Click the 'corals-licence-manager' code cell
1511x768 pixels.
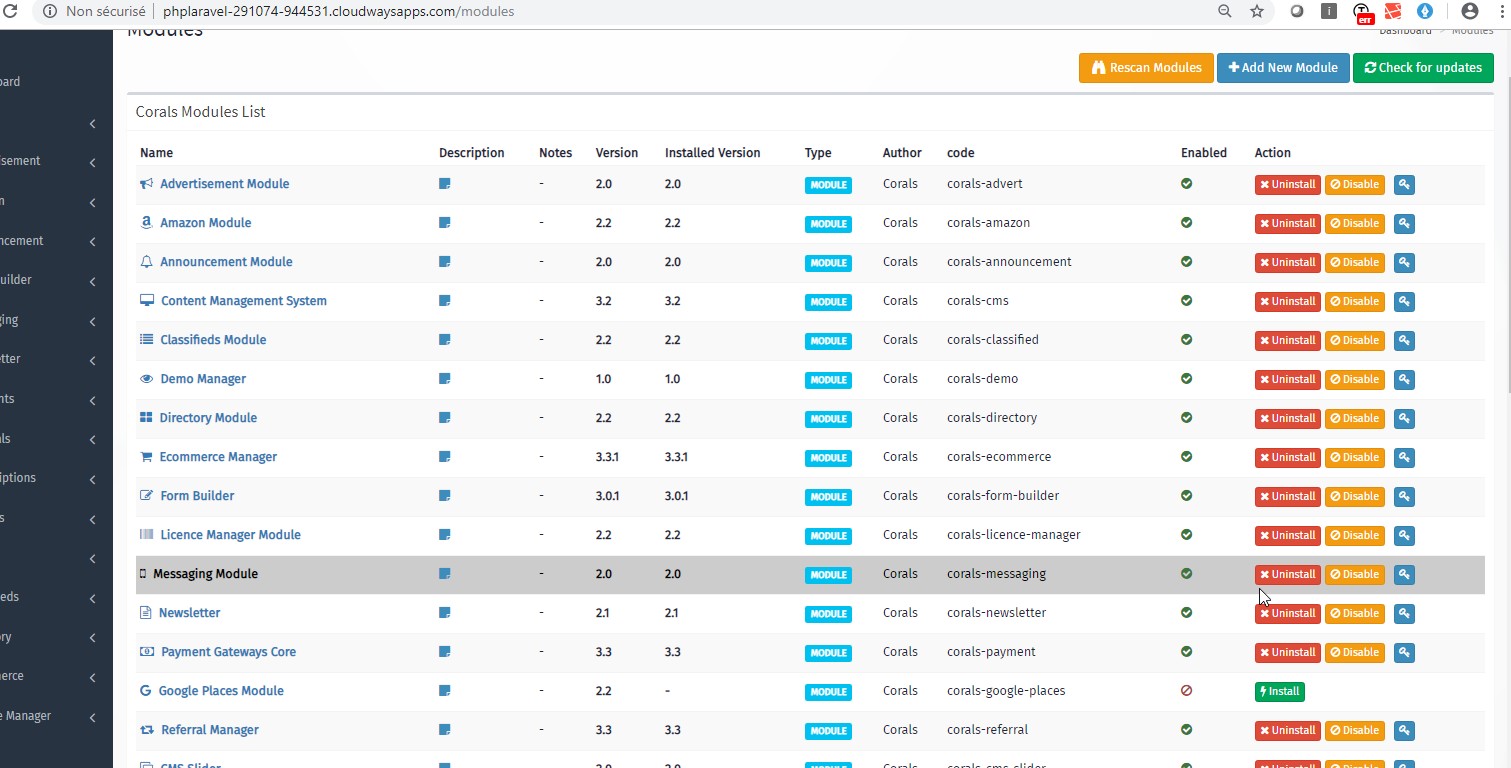(x=1014, y=535)
